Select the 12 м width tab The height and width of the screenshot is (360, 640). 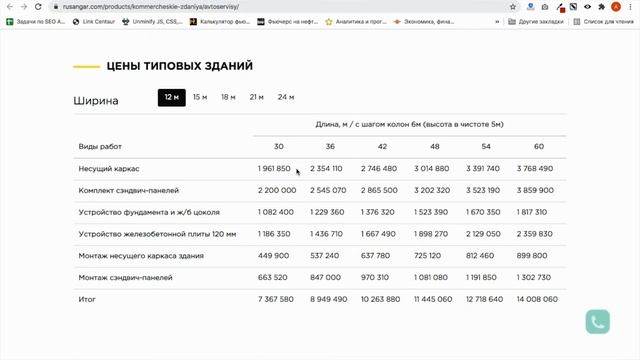(x=171, y=98)
